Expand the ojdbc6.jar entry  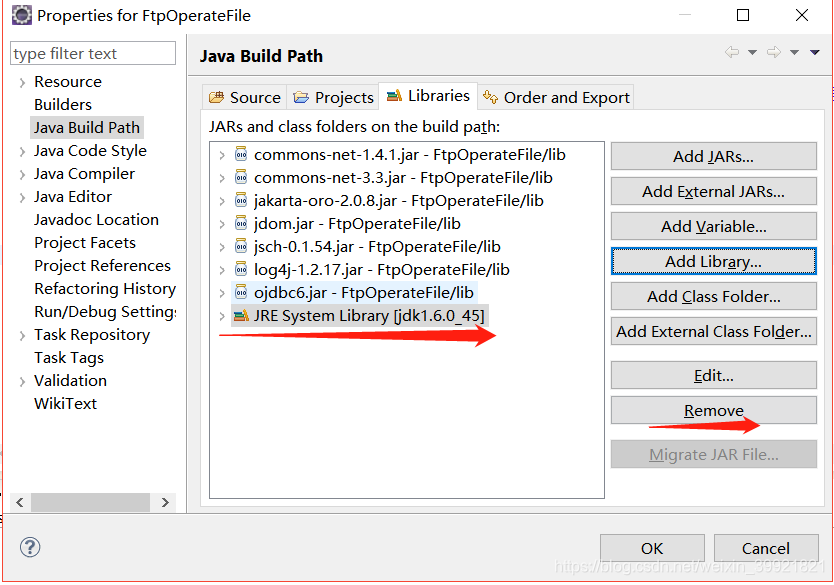point(222,292)
